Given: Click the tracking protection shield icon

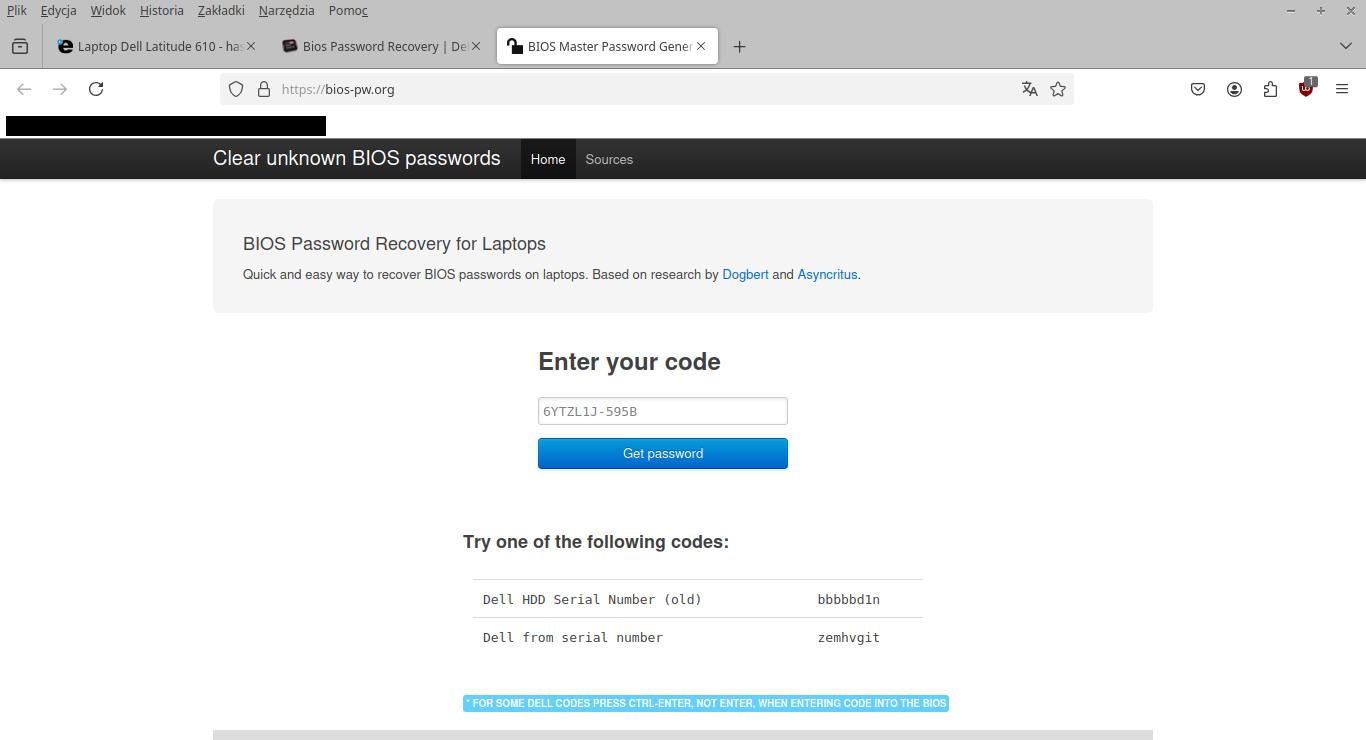Looking at the screenshot, I should pos(236,89).
